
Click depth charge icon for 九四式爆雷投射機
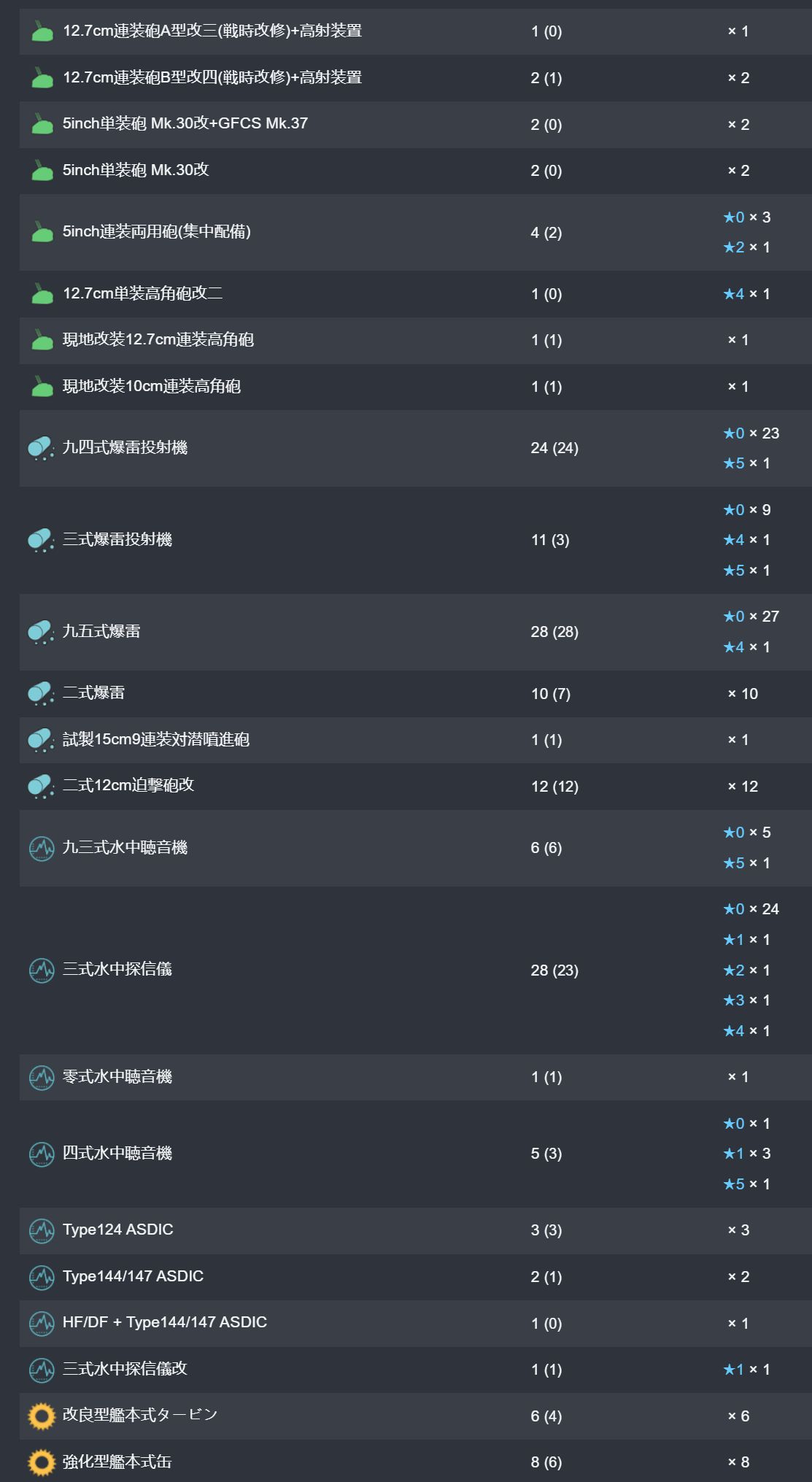pyautogui.click(x=41, y=448)
